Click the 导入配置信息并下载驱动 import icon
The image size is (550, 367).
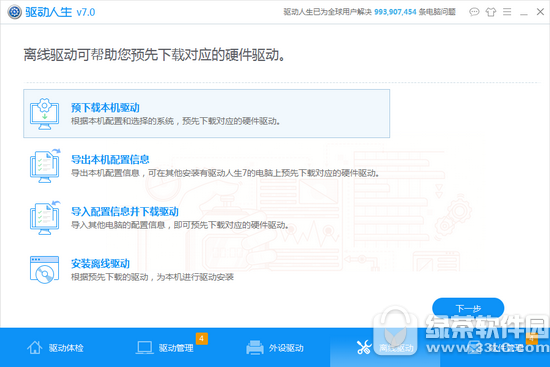[x=45, y=218]
